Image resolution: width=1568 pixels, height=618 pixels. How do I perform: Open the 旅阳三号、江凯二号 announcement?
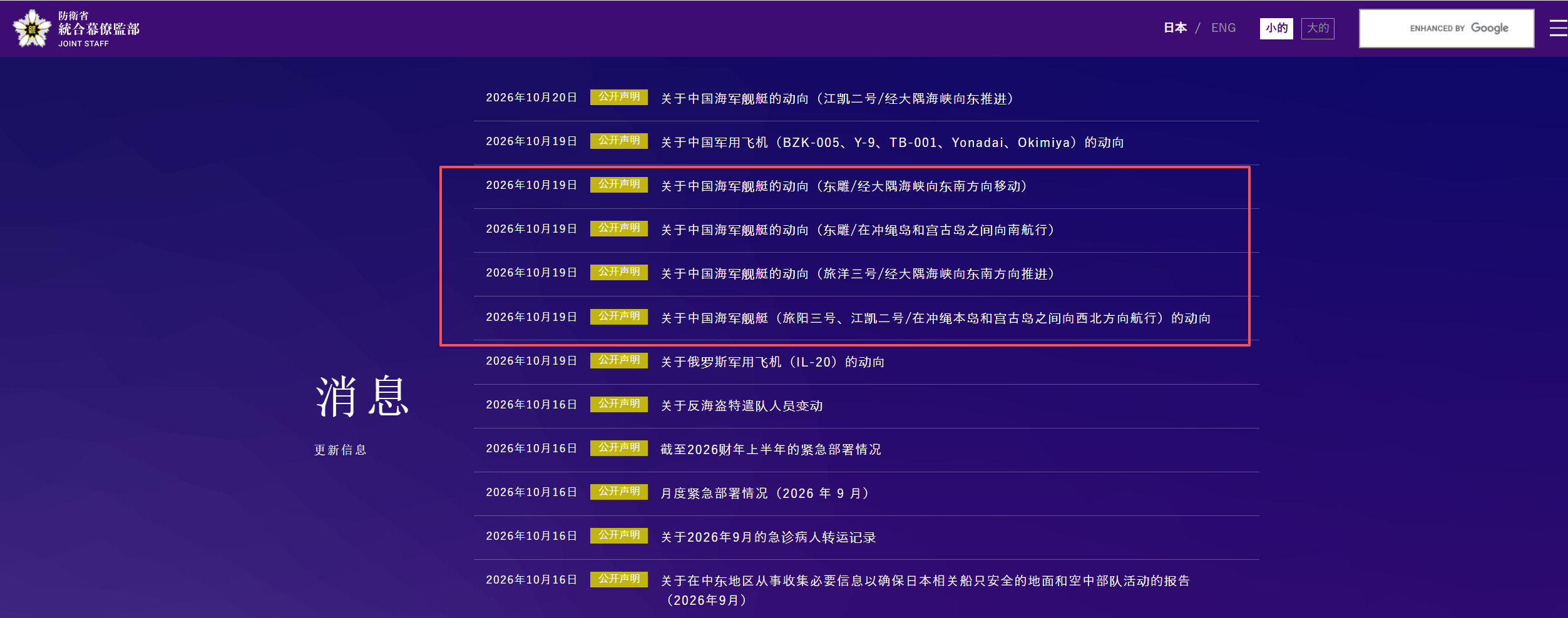pyautogui.click(x=935, y=318)
